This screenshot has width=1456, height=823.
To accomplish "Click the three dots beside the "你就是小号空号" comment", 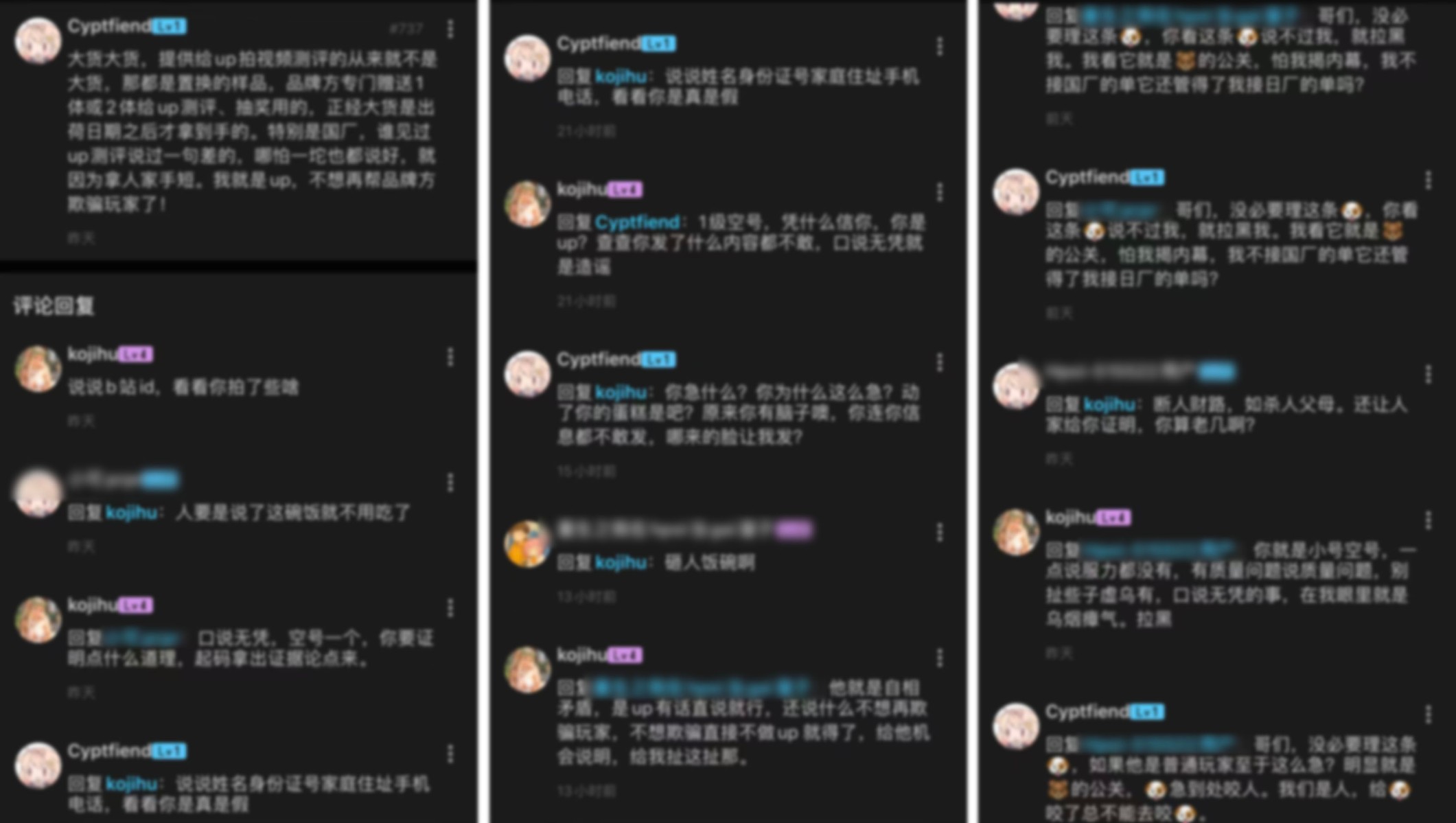I will click(1429, 520).
